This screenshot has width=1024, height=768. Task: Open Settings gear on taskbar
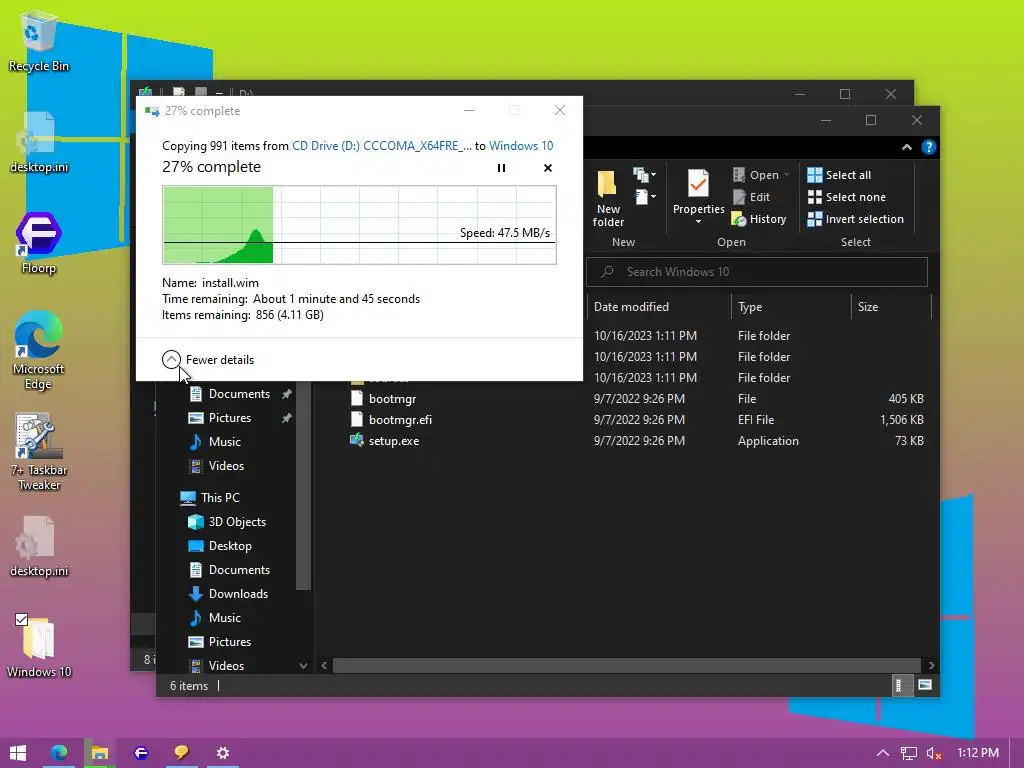coord(223,753)
